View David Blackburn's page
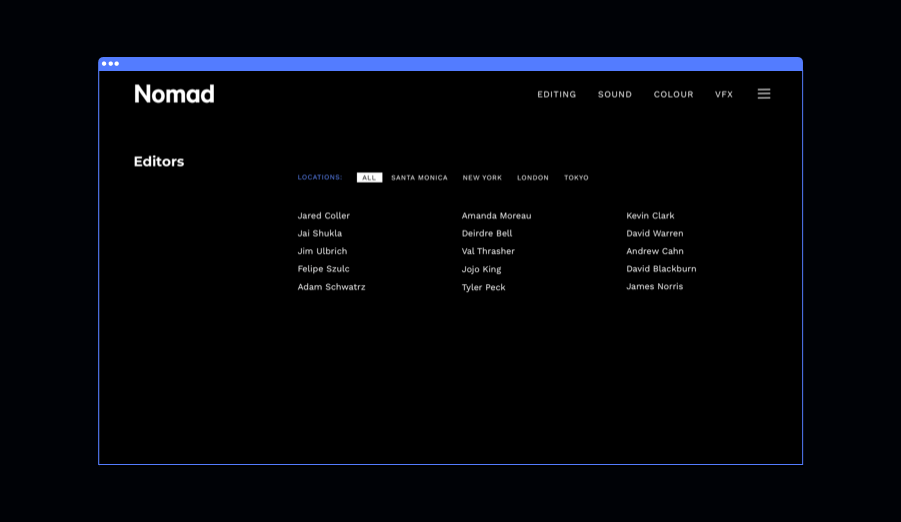 [x=661, y=269]
